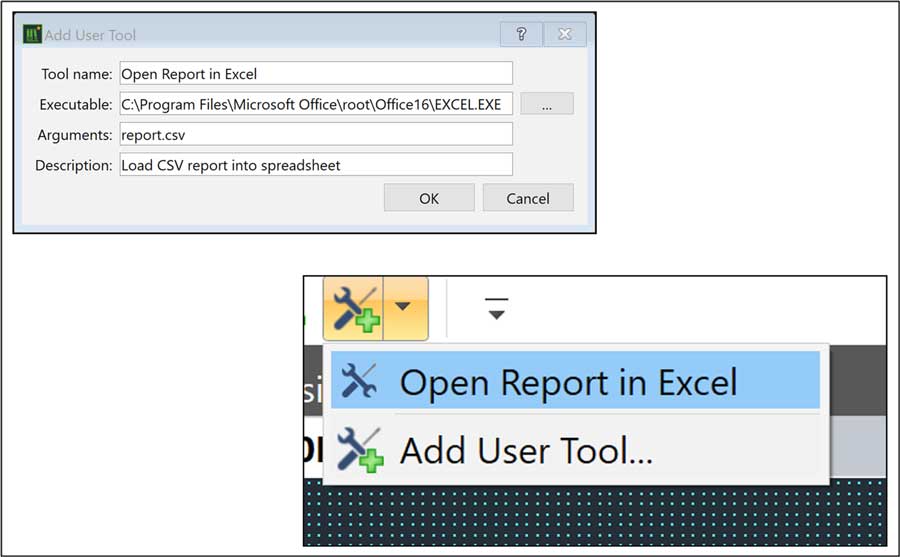Confirm the dialog with OK
This screenshot has height=557, width=900.
point(429,198)
